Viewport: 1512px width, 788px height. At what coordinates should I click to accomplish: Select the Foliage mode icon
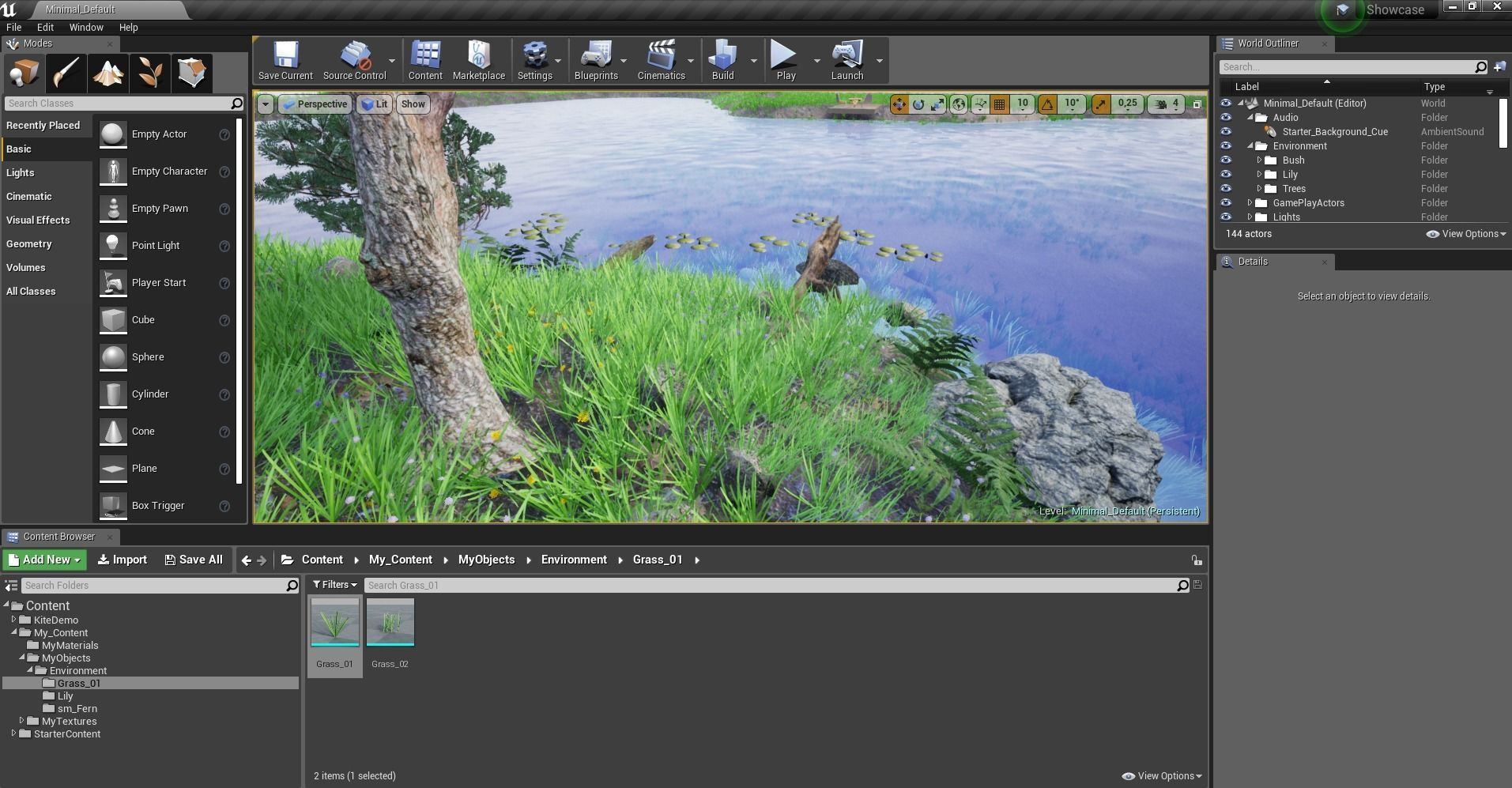[x=150, y=74]
